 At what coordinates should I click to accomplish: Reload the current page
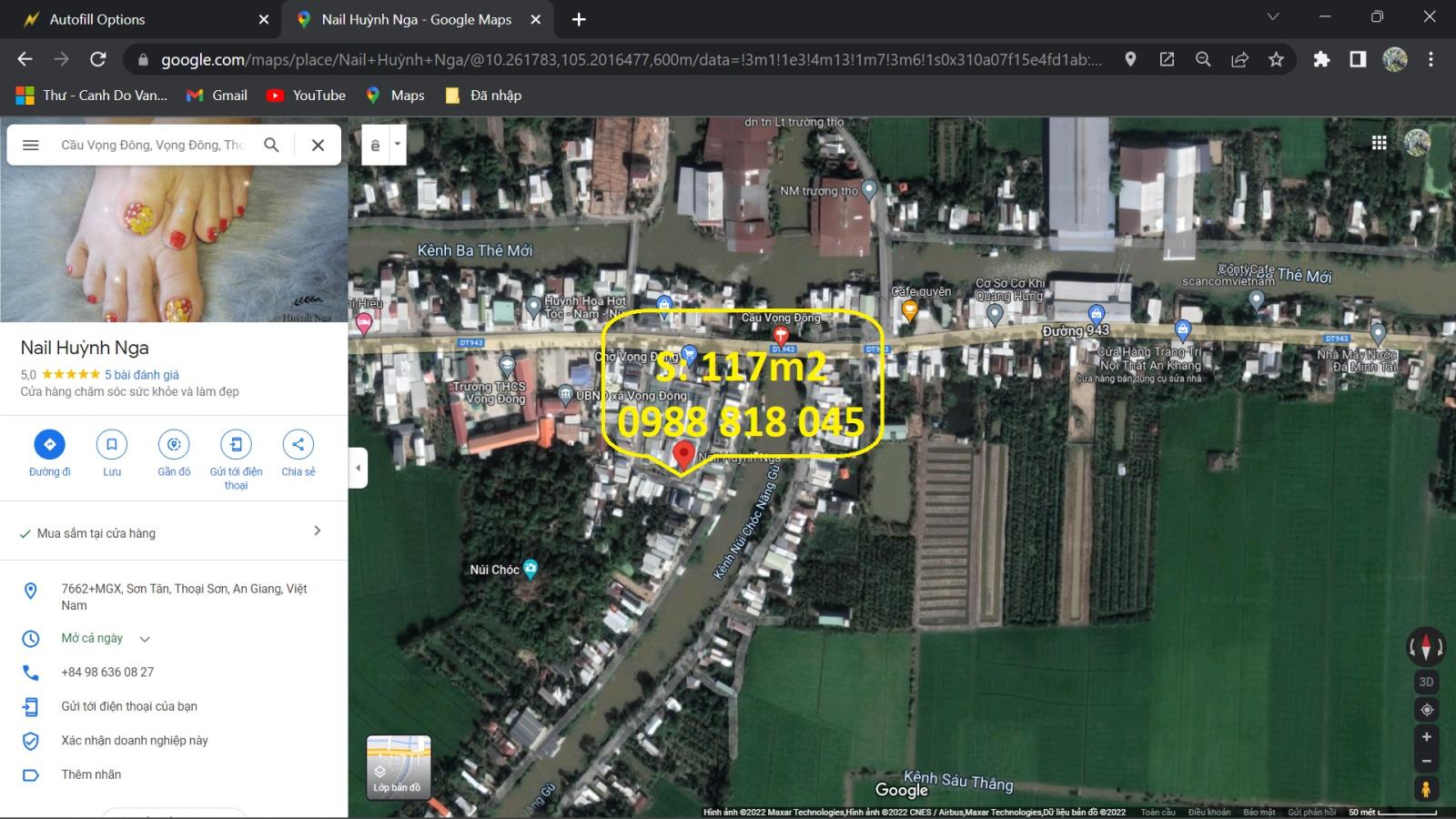97,59
